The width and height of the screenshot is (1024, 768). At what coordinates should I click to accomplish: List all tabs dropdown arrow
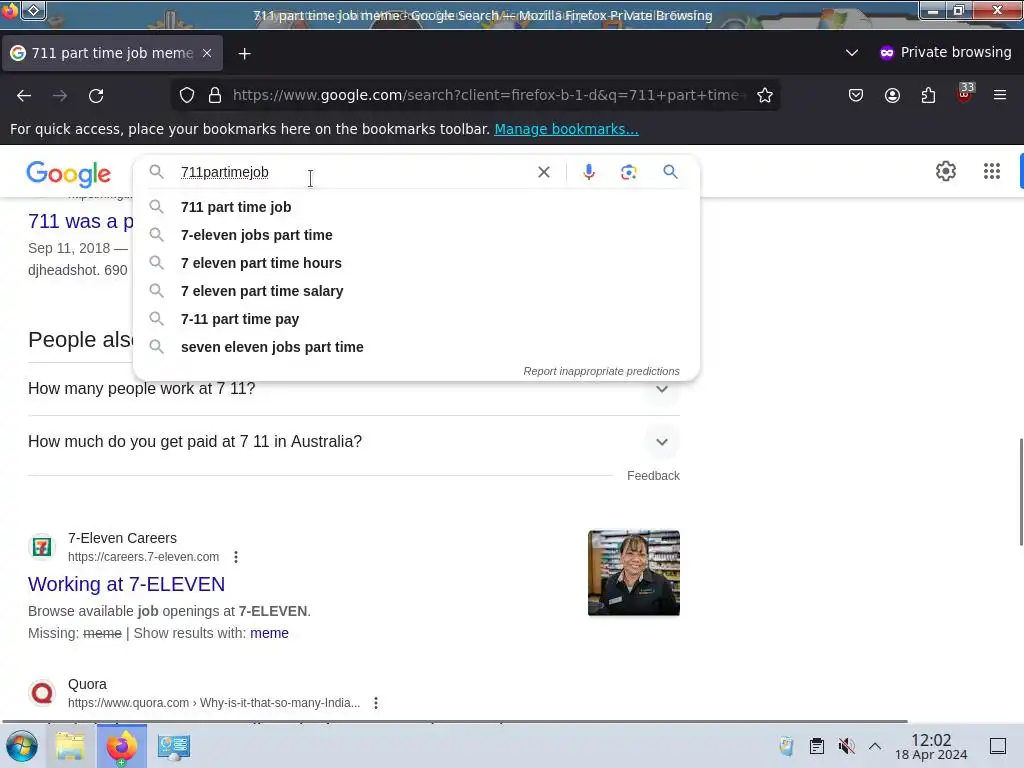[x=852, y=52]
